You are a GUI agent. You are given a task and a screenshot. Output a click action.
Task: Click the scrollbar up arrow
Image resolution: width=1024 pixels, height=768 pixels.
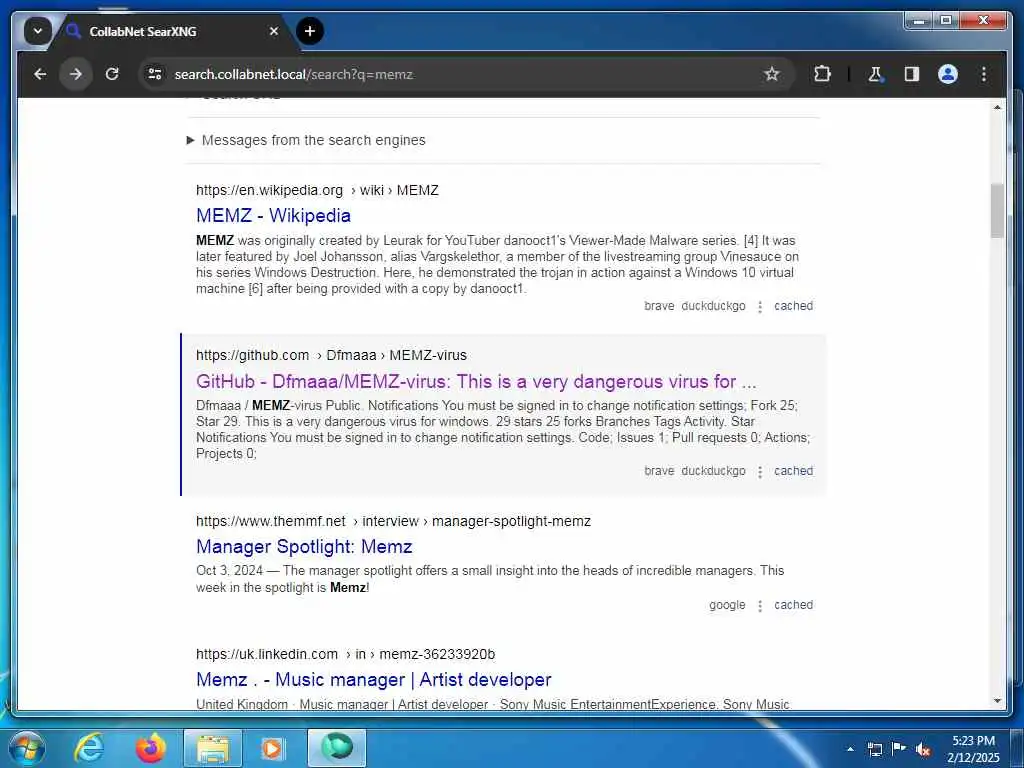(x=997, y=107)
